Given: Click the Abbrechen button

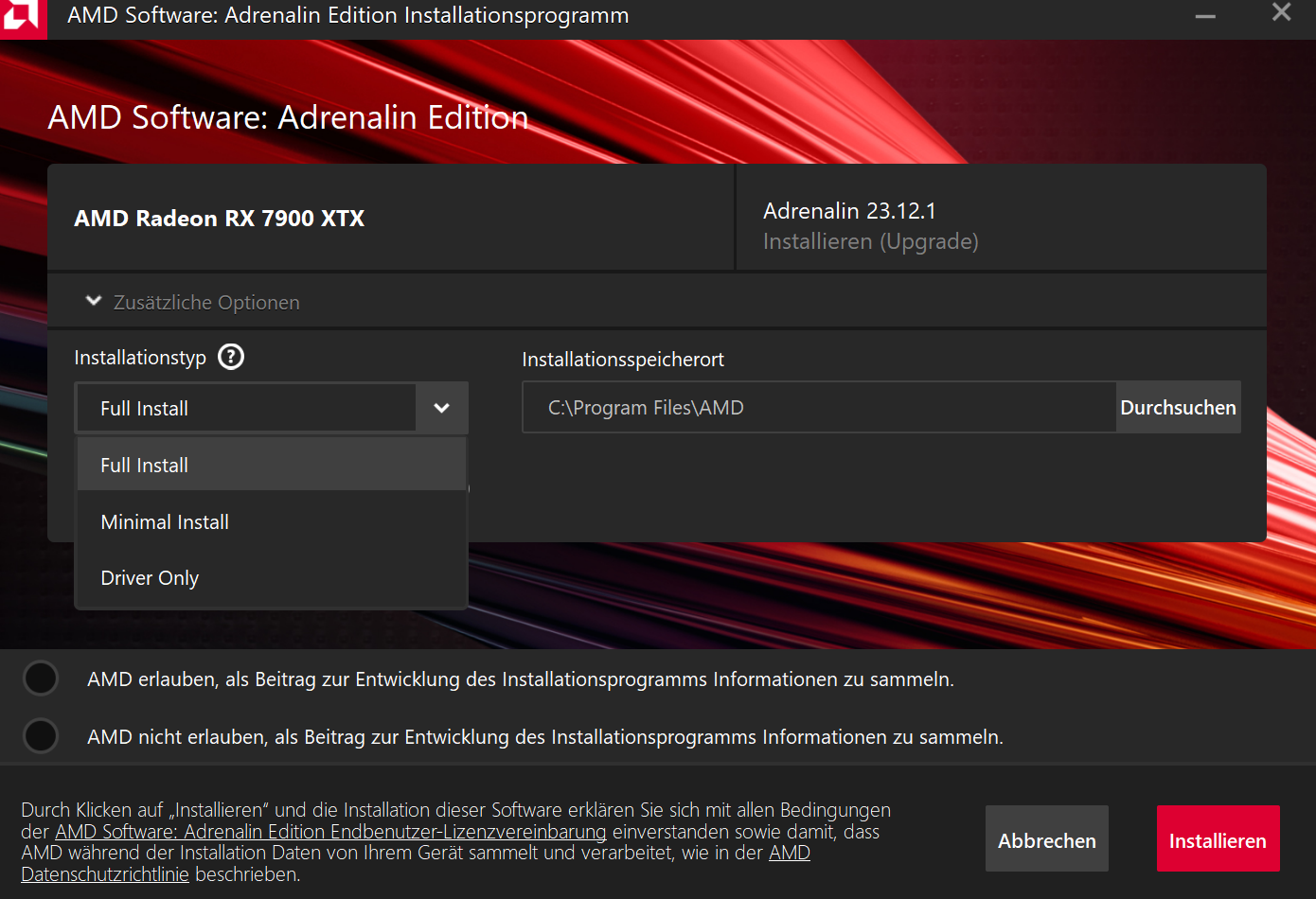Looking at the screenshot, I should 1046,838.
